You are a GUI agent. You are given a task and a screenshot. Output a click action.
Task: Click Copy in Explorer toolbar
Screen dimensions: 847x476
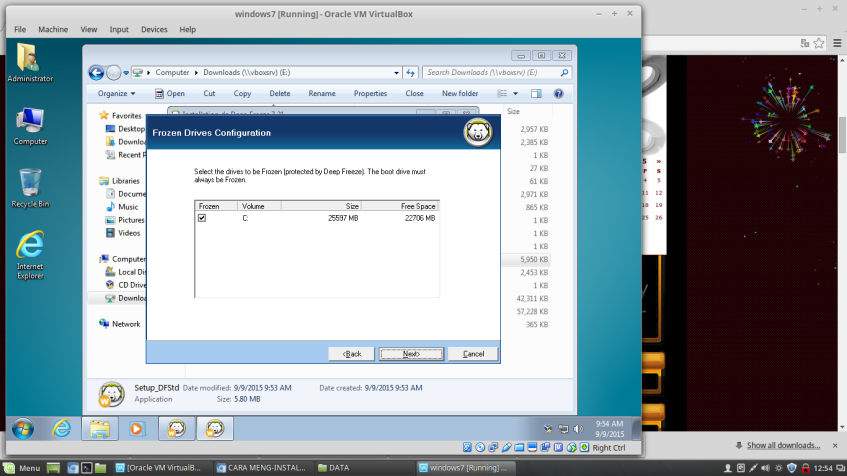click(242, 93)
